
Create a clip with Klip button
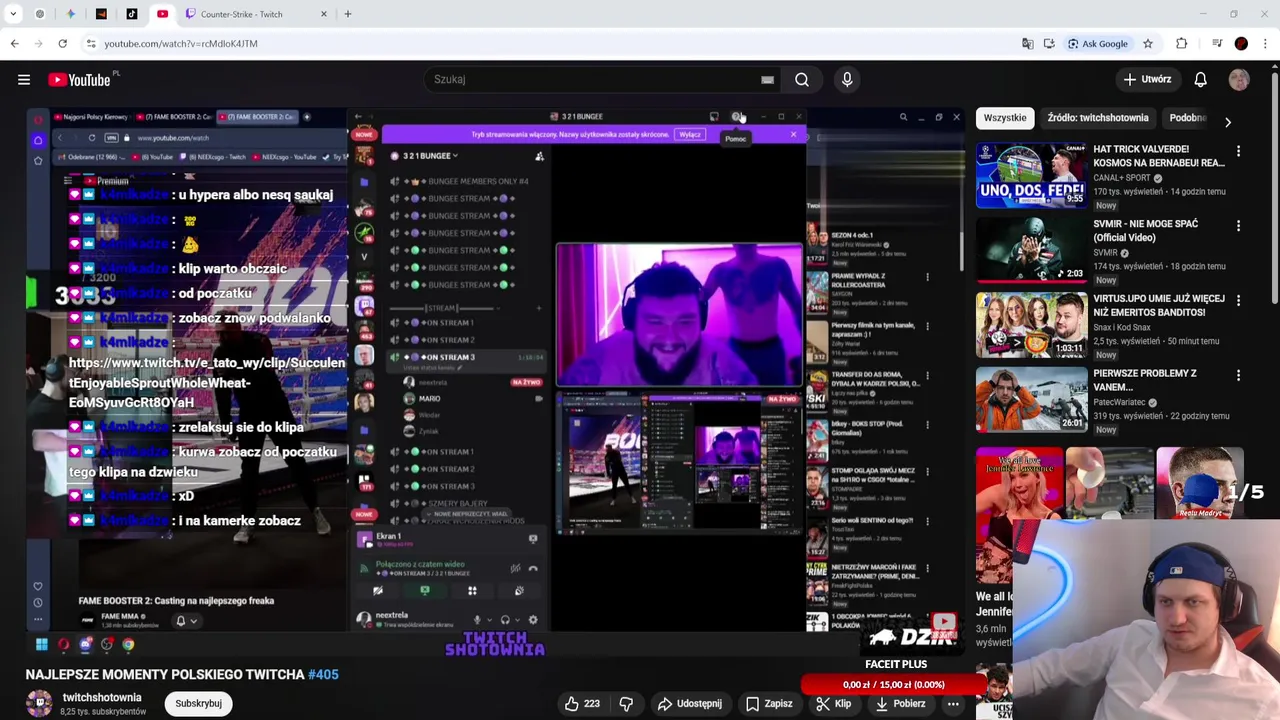[833, 704]
